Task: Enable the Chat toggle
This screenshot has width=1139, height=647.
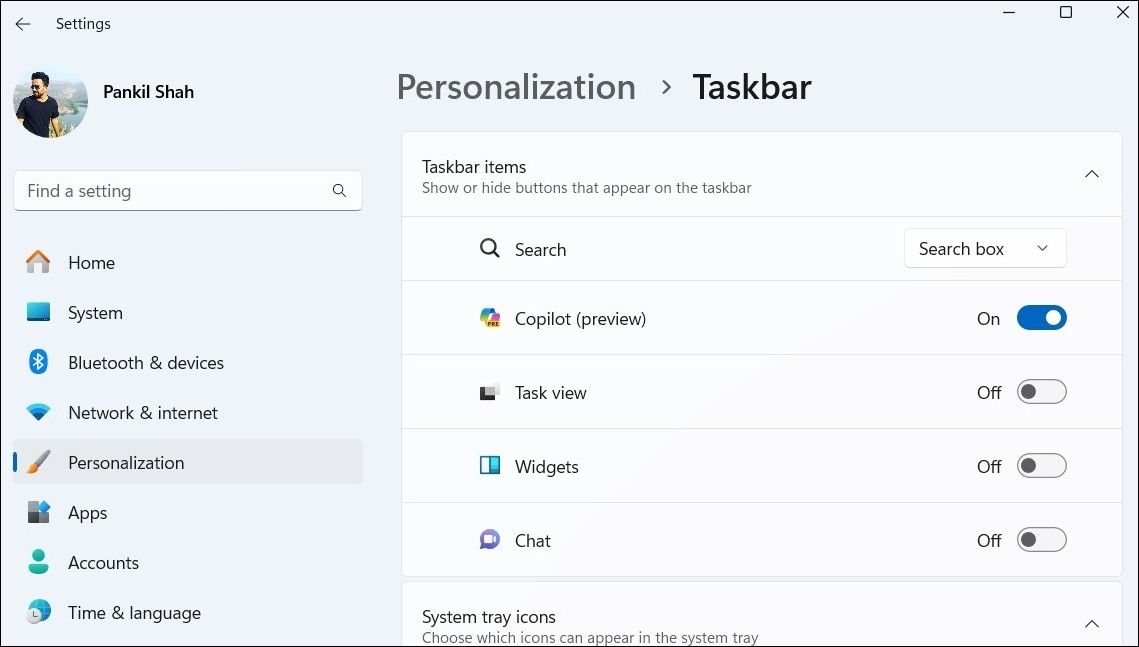Action: click(x=1041, y=539)
